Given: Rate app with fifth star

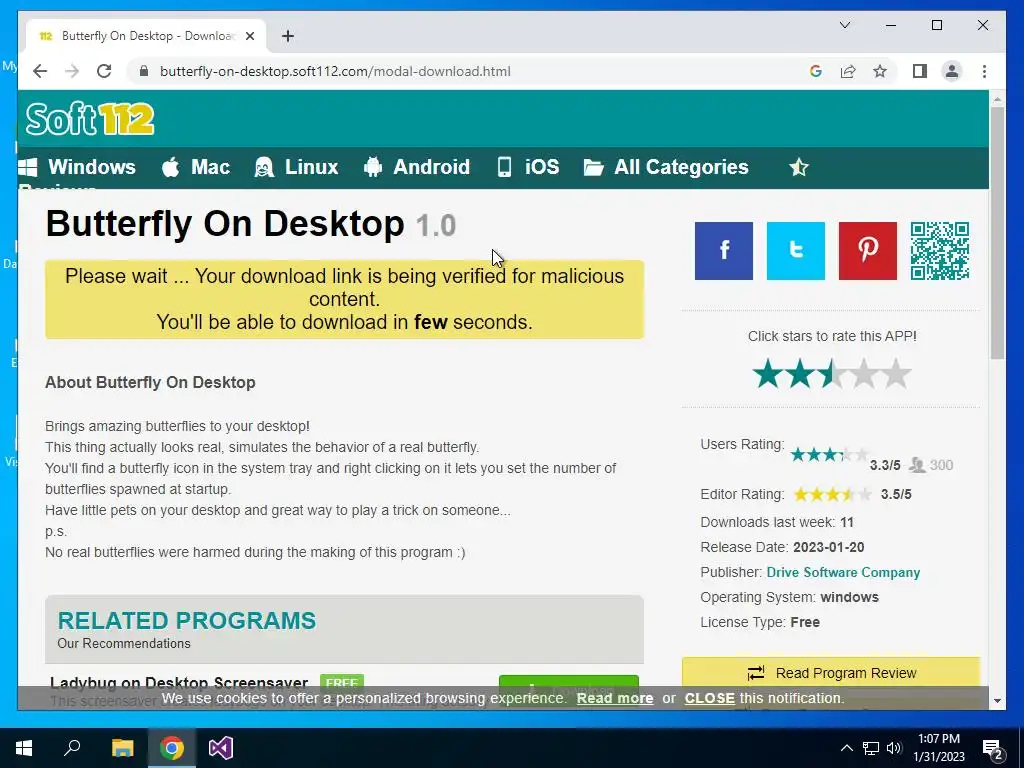Looking at the screenshot, I should [x=896, y=374].
